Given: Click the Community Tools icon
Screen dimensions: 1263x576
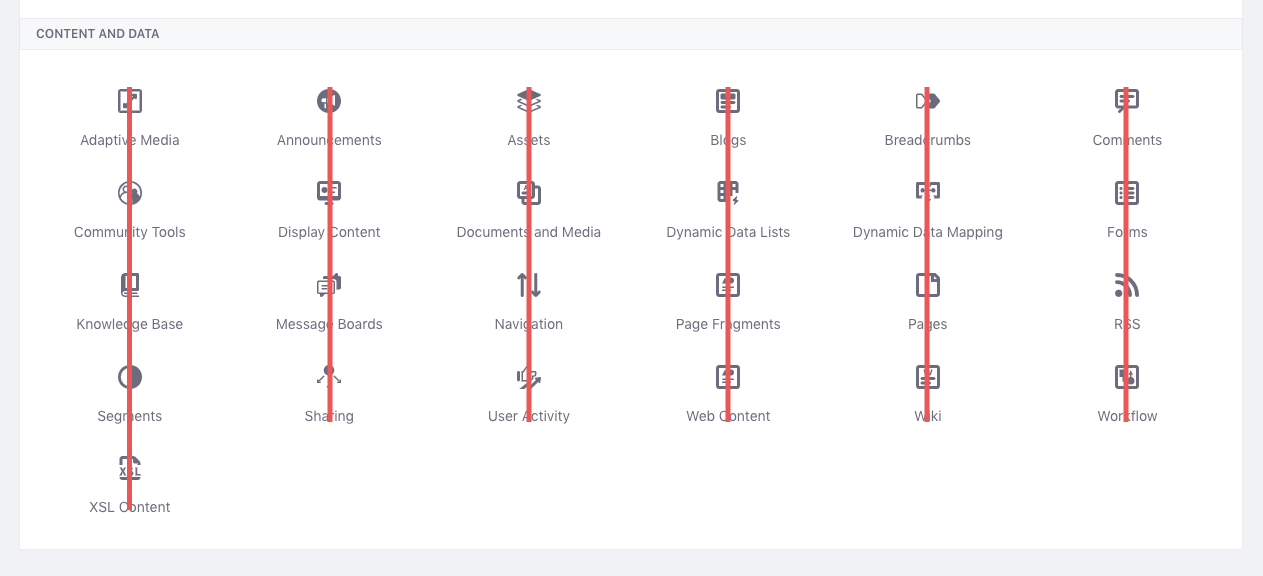Looking at the screenshot, I should pyautogui.click(x=129, y=192).
